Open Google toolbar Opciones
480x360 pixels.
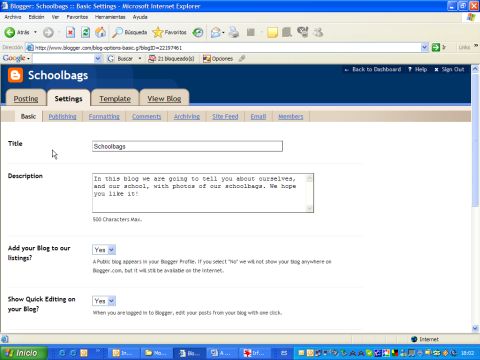(218, 59)
